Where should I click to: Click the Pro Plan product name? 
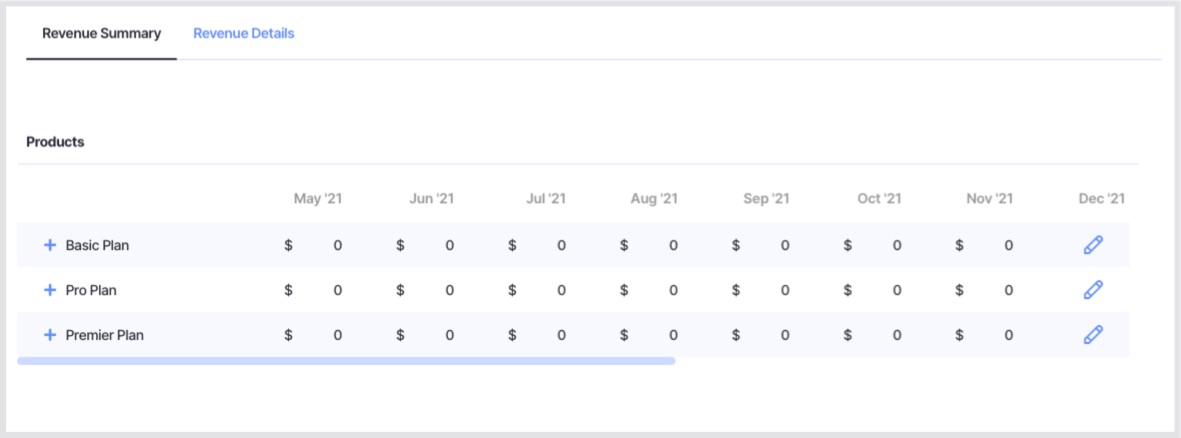[x=92, y=290]
